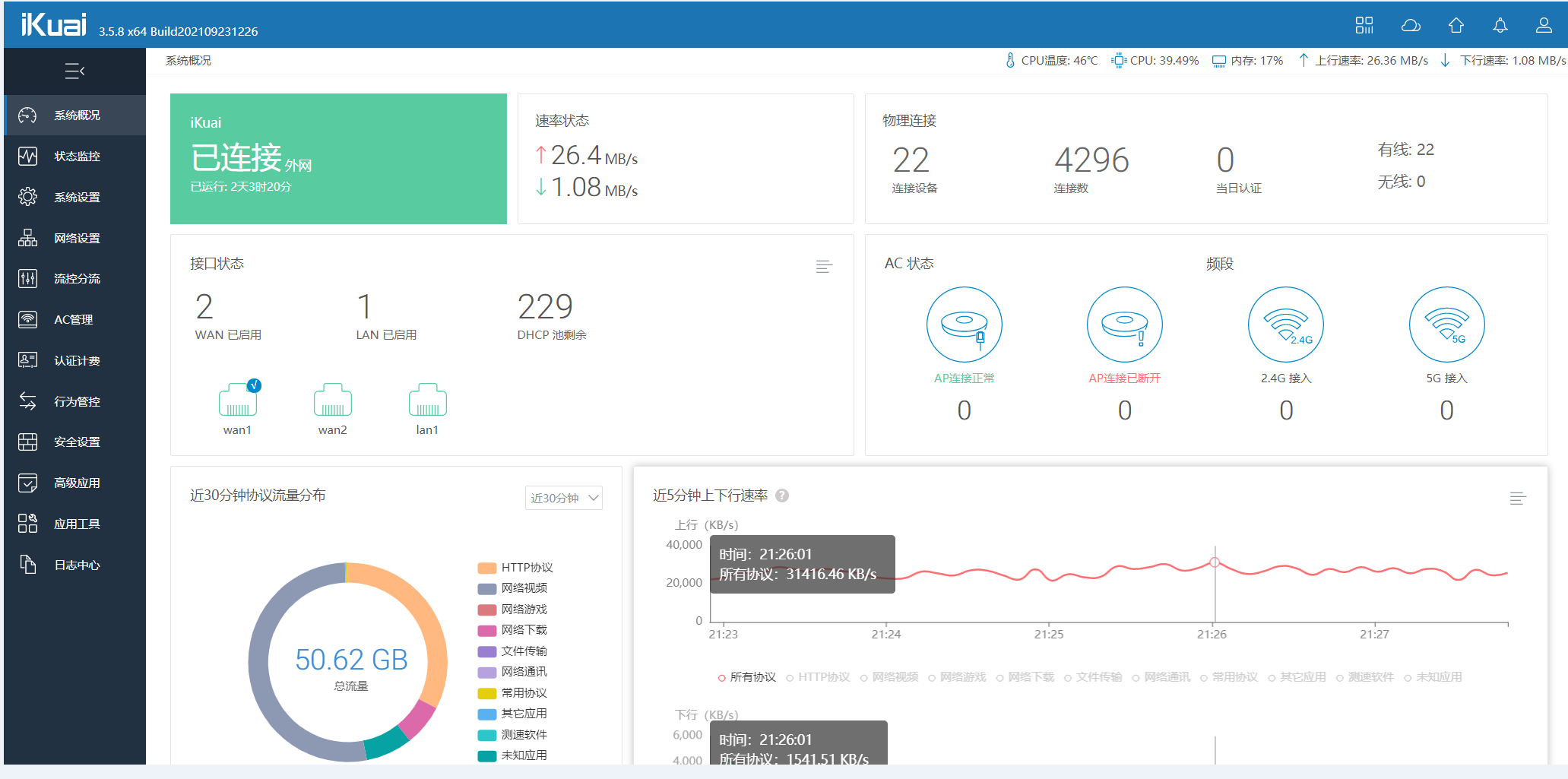This screenshot has width=1568, height=779.
Task: Toggle 测速软件 series in chart legend
Action: click(1365, 677)
